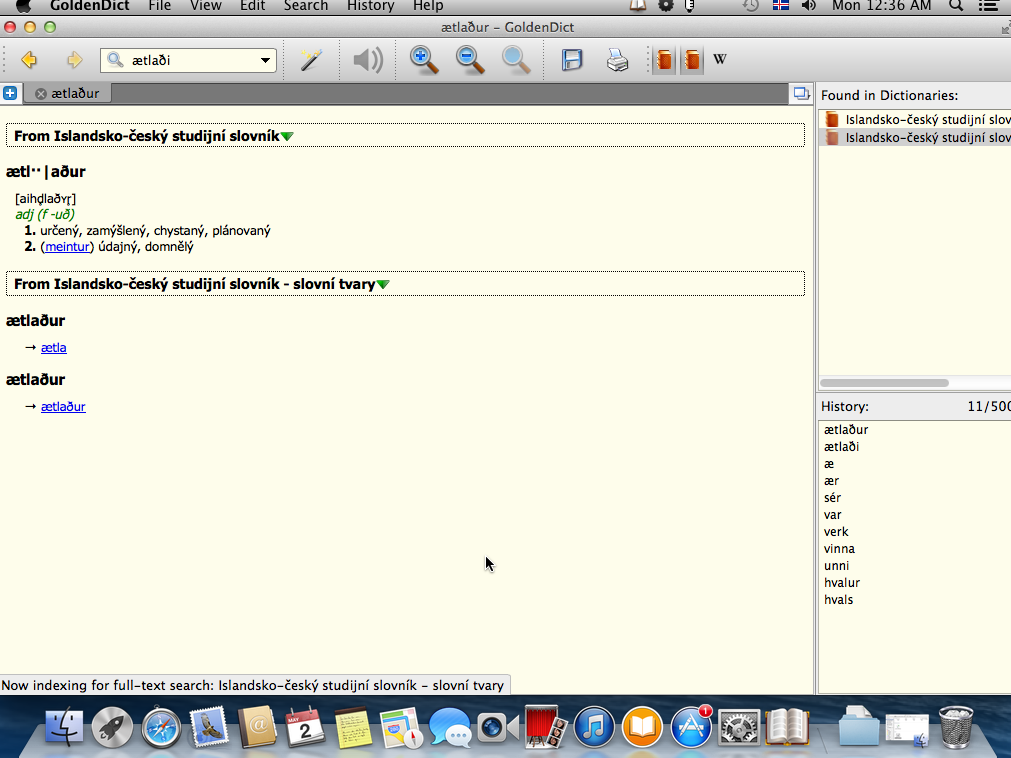Open the Apple menu

click(23, 6)
